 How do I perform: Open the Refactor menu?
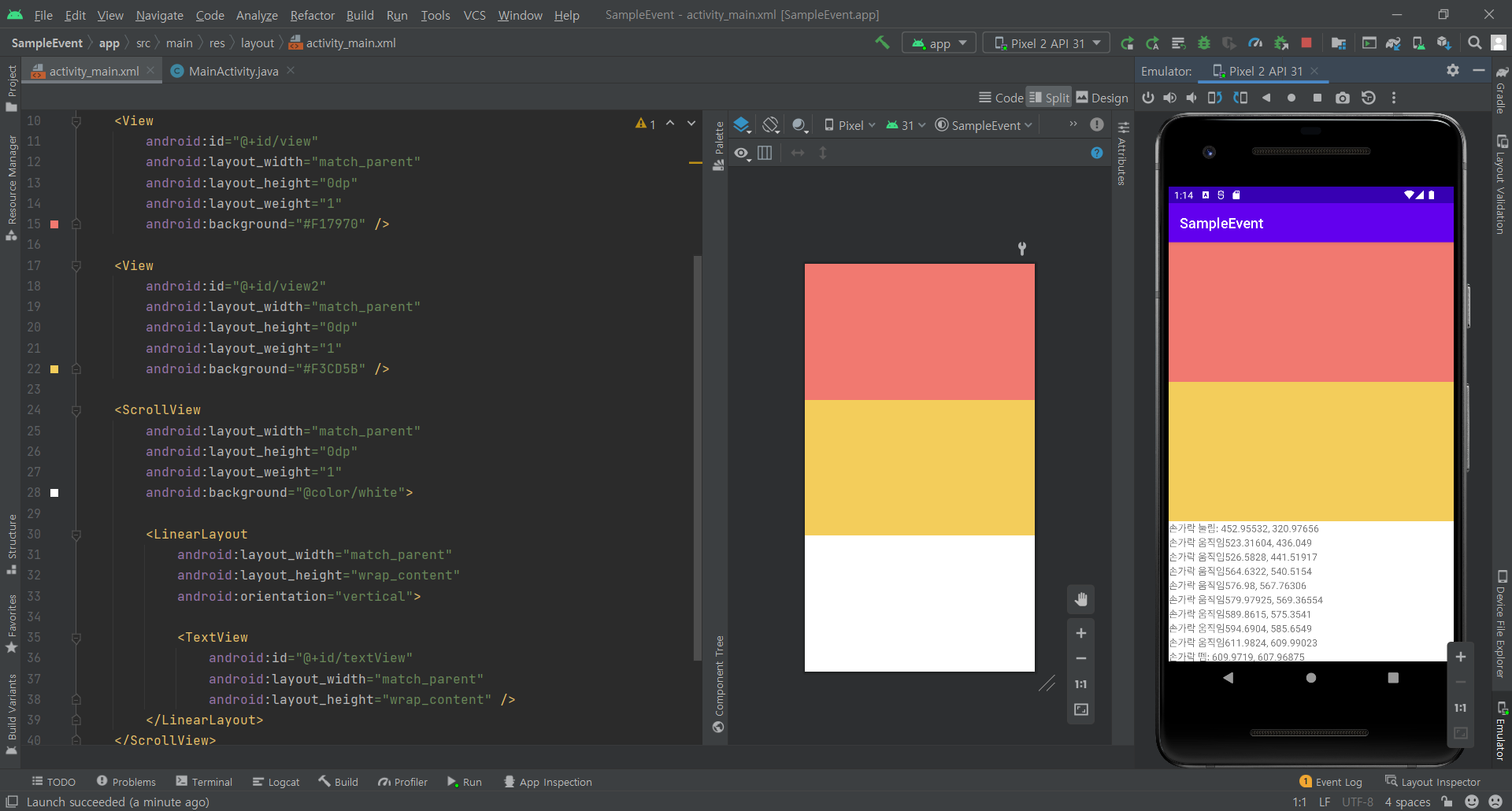pos(312,15)
